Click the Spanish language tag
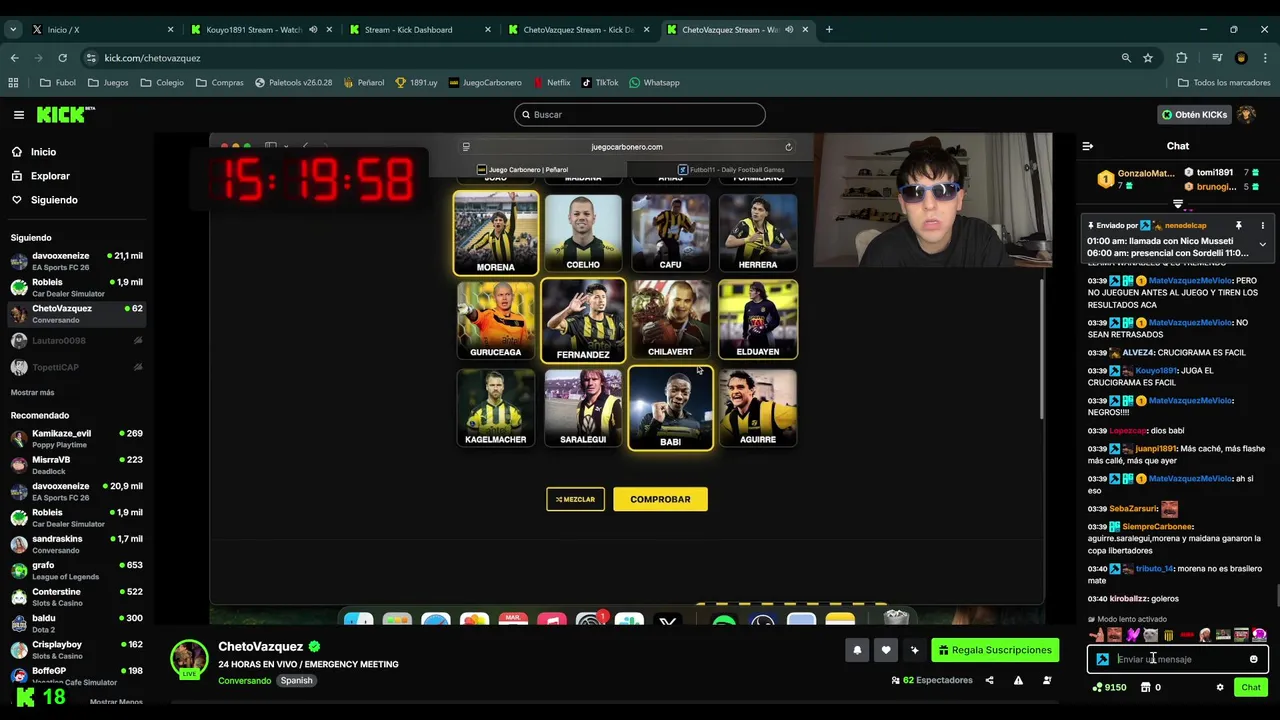1280x720 pixels. tap(296, 681)
